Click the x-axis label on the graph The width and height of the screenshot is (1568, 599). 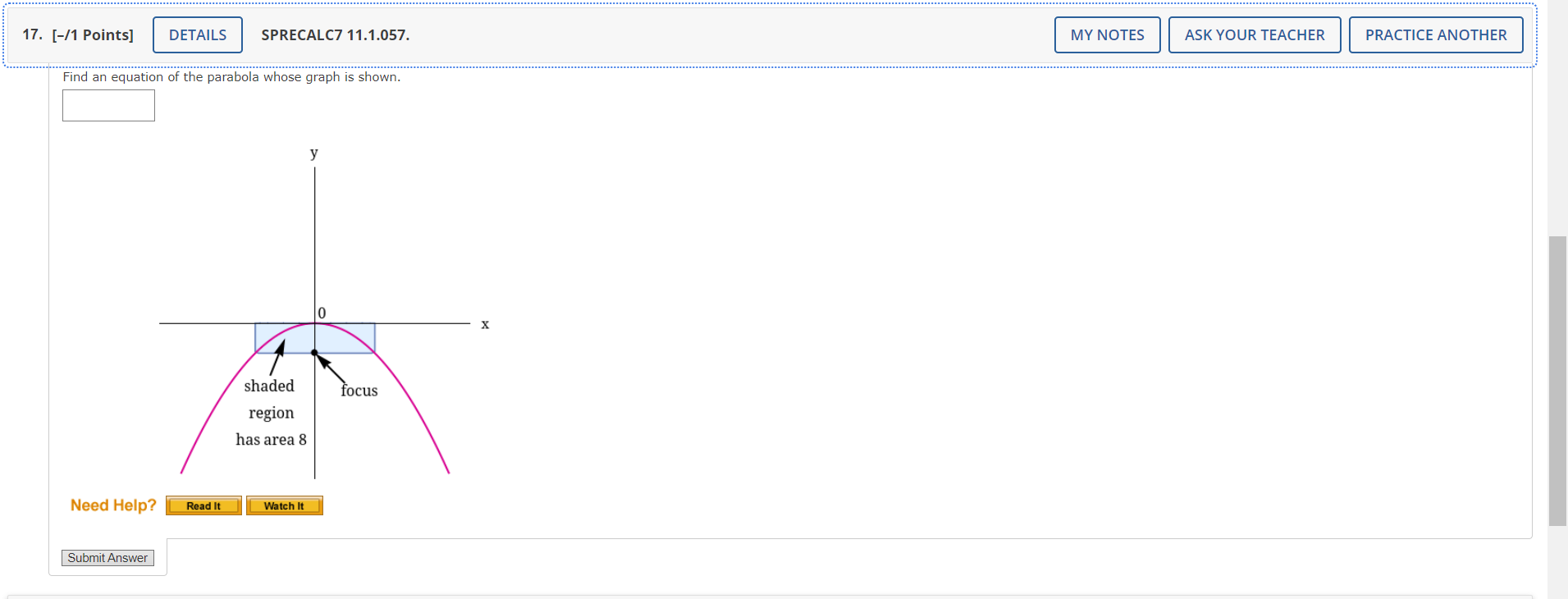click(x=485, y=324)
